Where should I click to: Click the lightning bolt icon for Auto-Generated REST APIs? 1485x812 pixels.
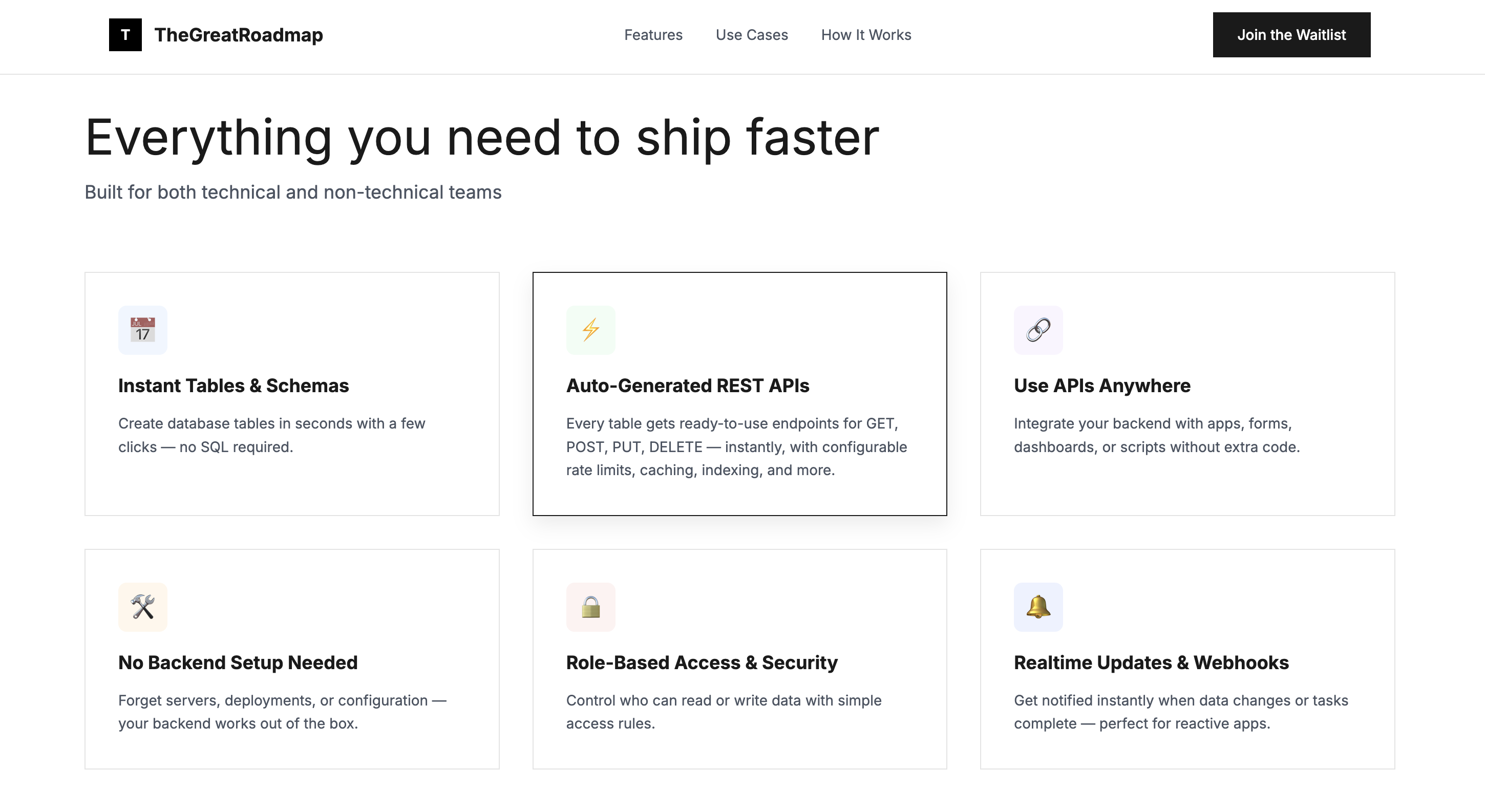pyautogui.click(x=590, y=330)
